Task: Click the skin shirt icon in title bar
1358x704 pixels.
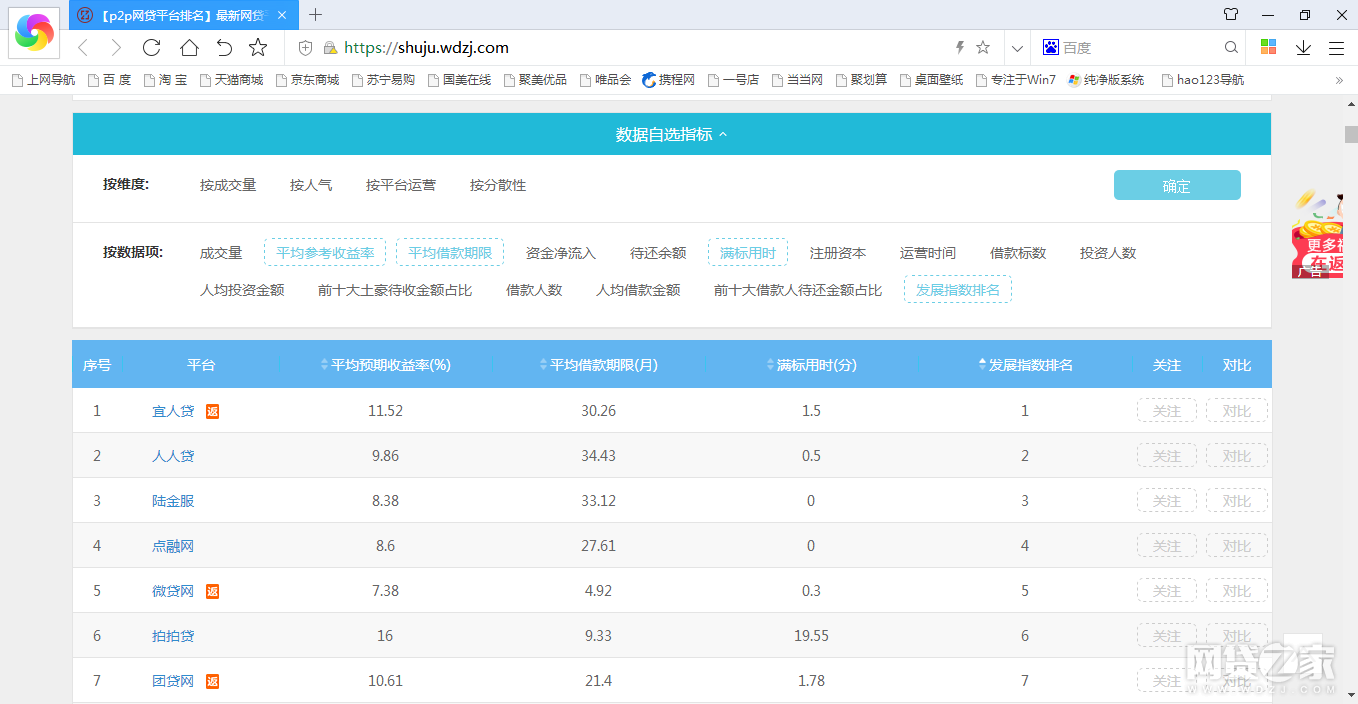Action: tap(1231, 15)
